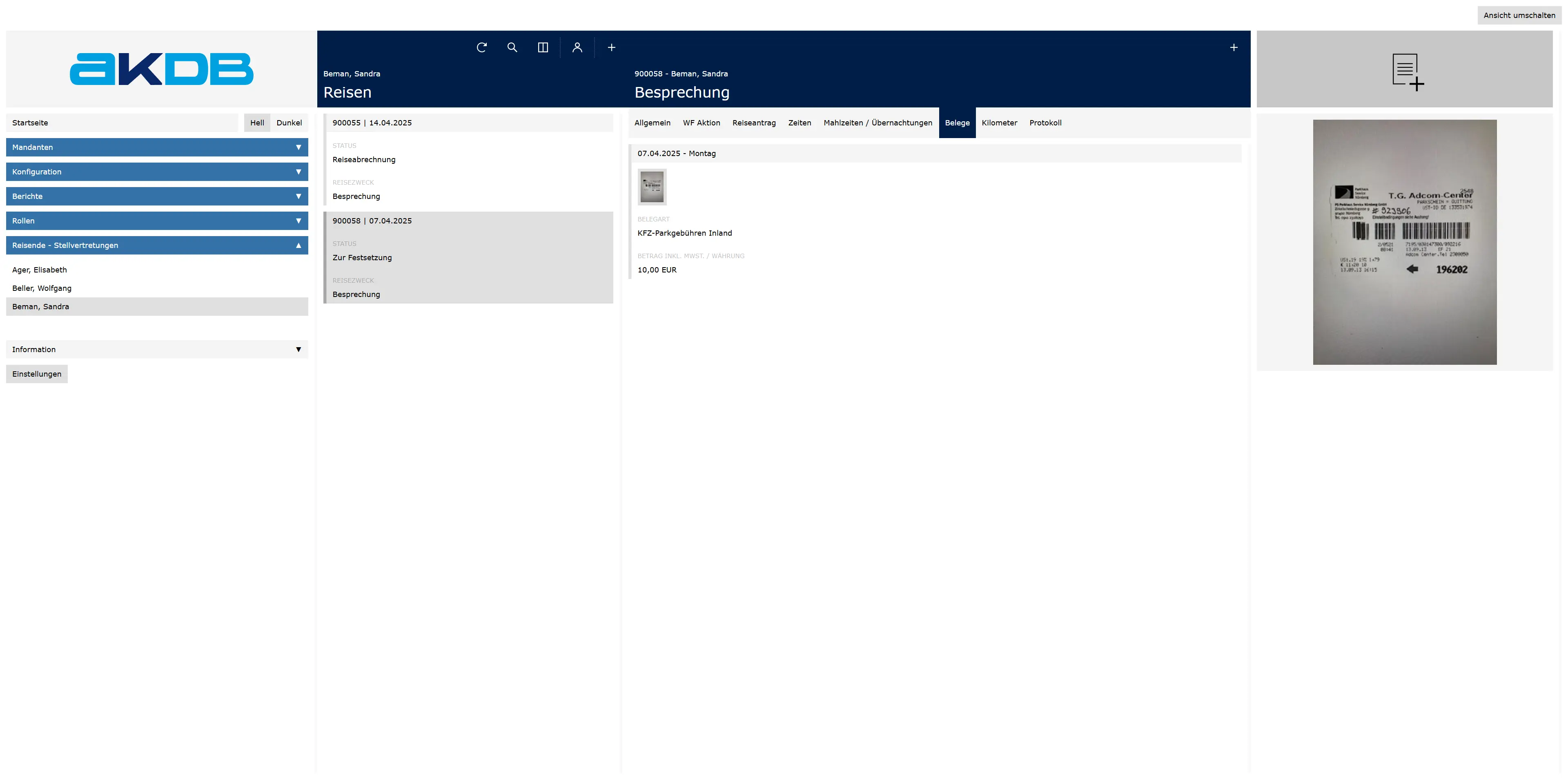
Task: Switch to the Zeiten tab
Action: [x=799, y=123]
